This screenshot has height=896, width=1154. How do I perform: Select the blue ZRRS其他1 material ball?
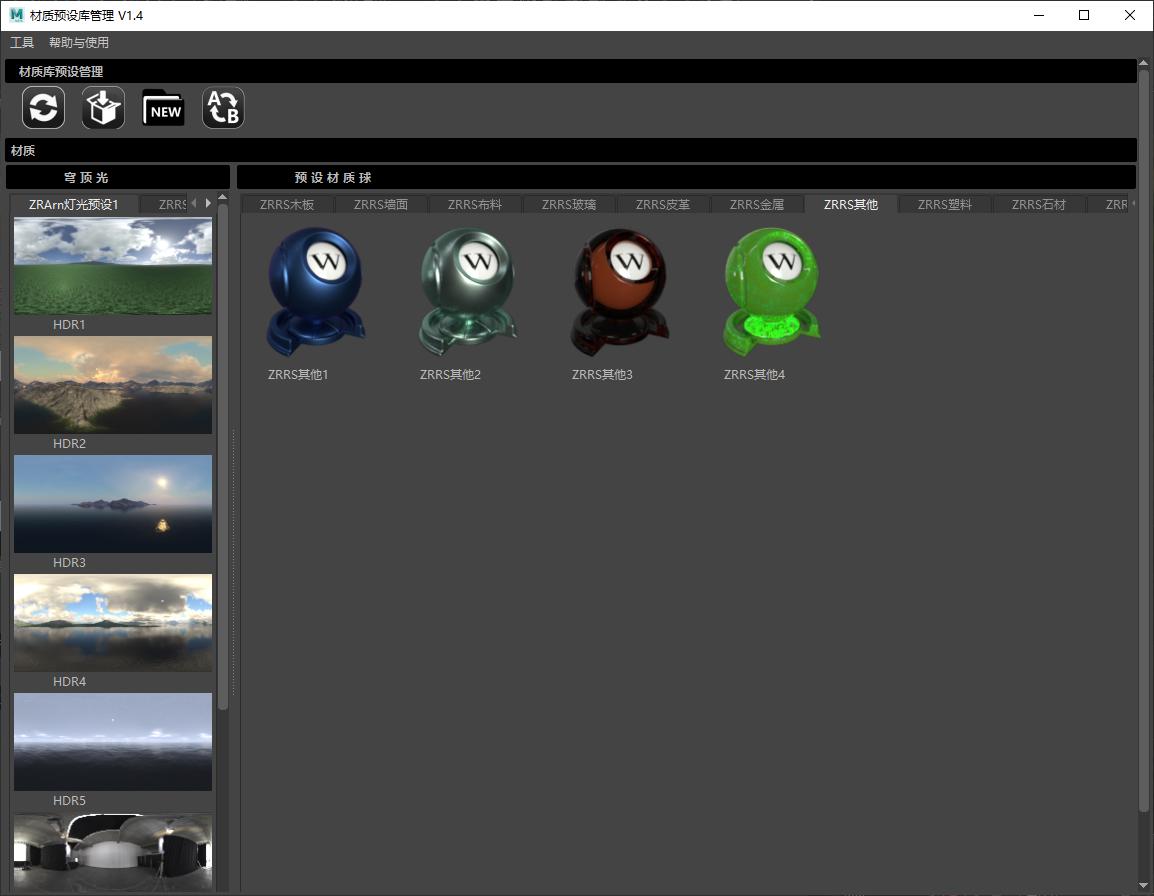[316, 292]
